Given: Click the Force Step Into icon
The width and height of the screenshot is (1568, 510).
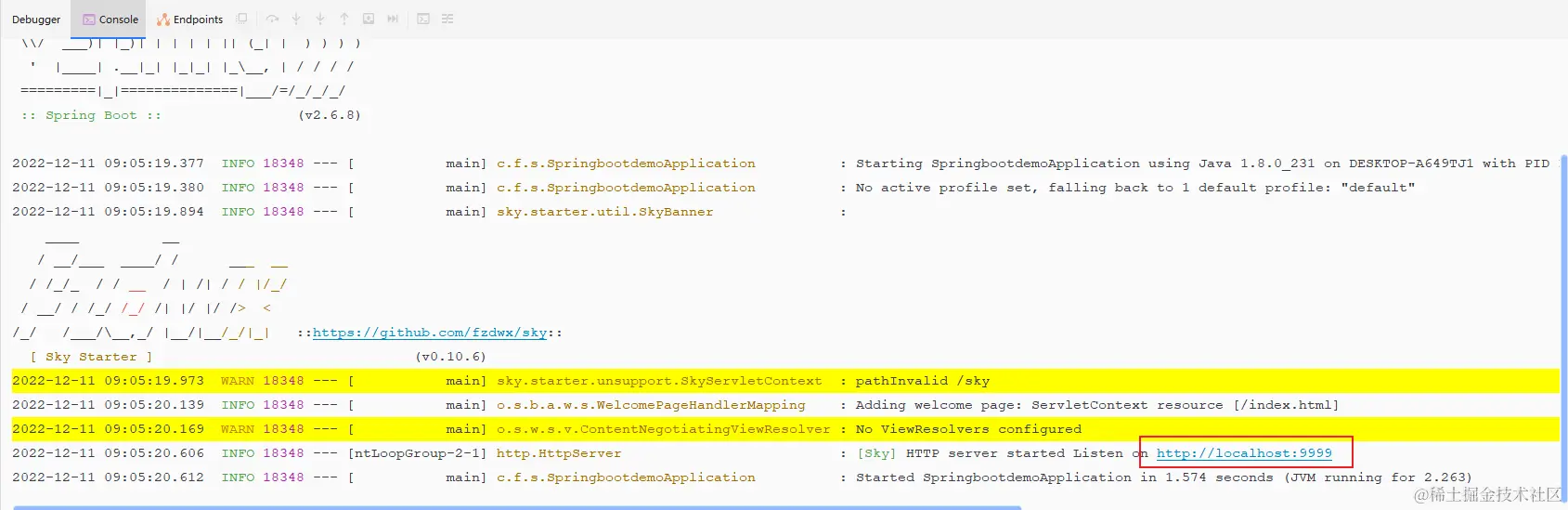Looking at the screenshot, I should [320, 19].
